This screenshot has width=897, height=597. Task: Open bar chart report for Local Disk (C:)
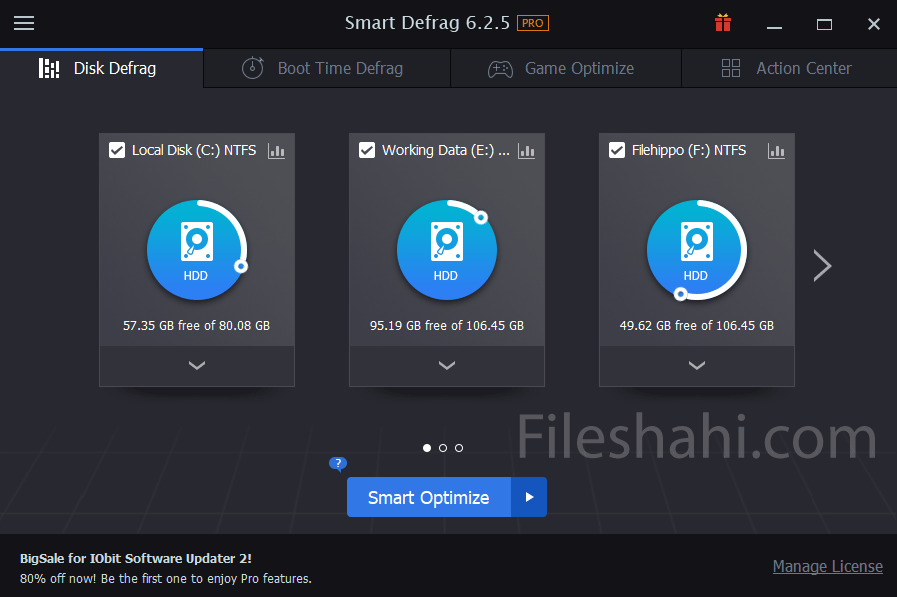(276, 151)
